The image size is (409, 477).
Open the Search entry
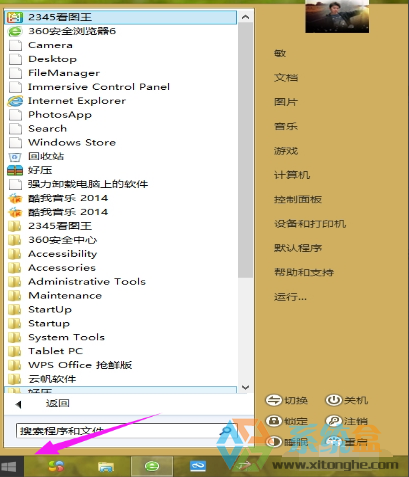click(x=121, y=128)
